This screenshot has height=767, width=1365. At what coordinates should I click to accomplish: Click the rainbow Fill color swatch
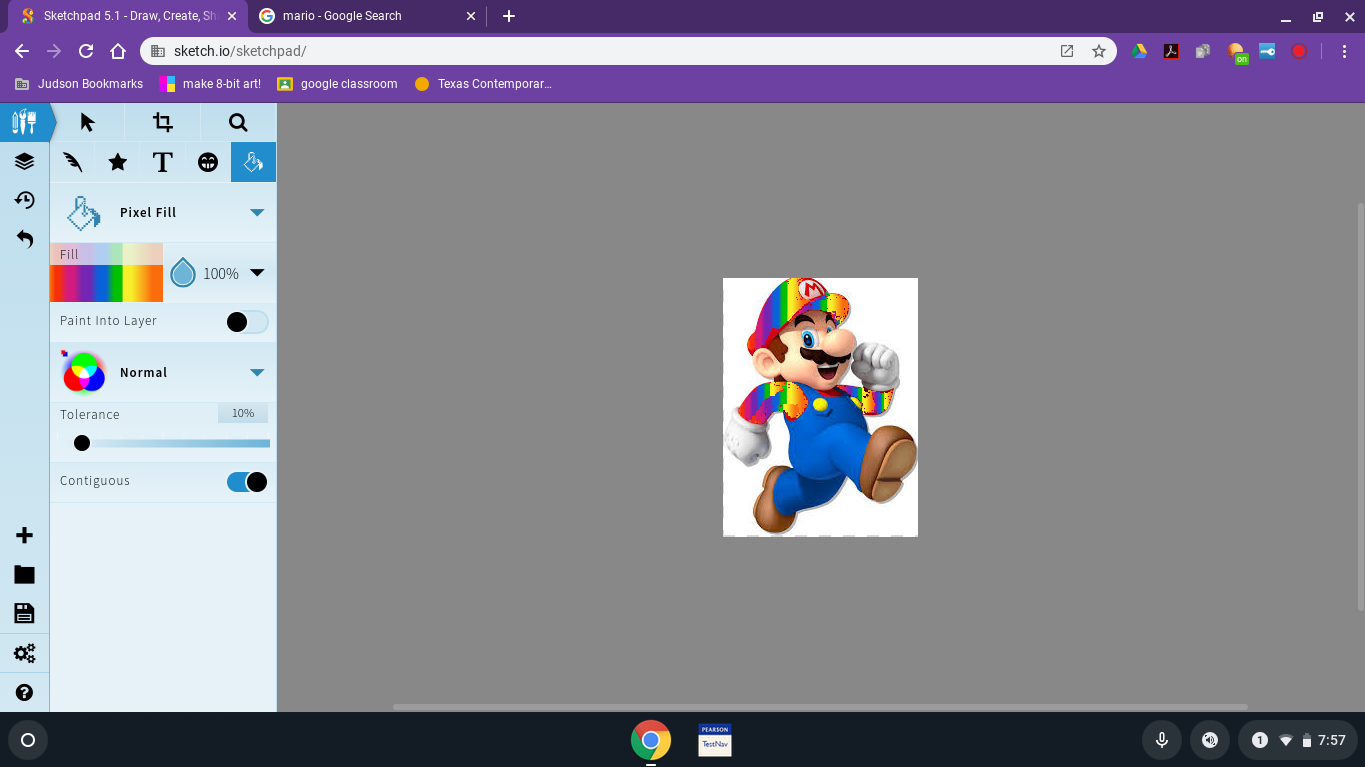click(106, 272)
